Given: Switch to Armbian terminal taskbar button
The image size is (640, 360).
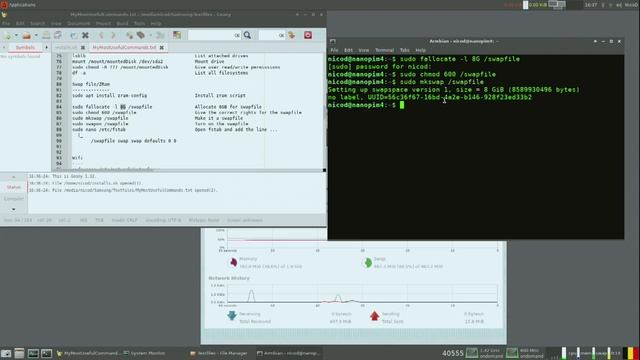Looking at the screenshot, I should pyautogui.click(x=289, y=353).
